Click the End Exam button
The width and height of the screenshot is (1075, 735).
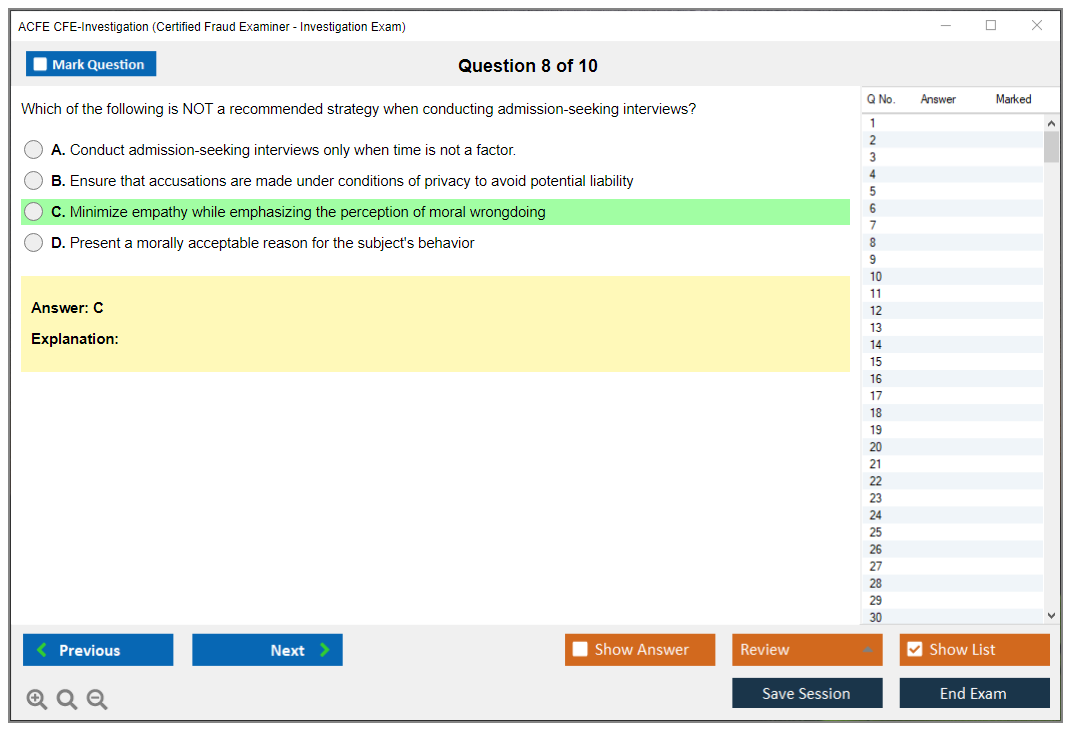(x=973, y=693)
